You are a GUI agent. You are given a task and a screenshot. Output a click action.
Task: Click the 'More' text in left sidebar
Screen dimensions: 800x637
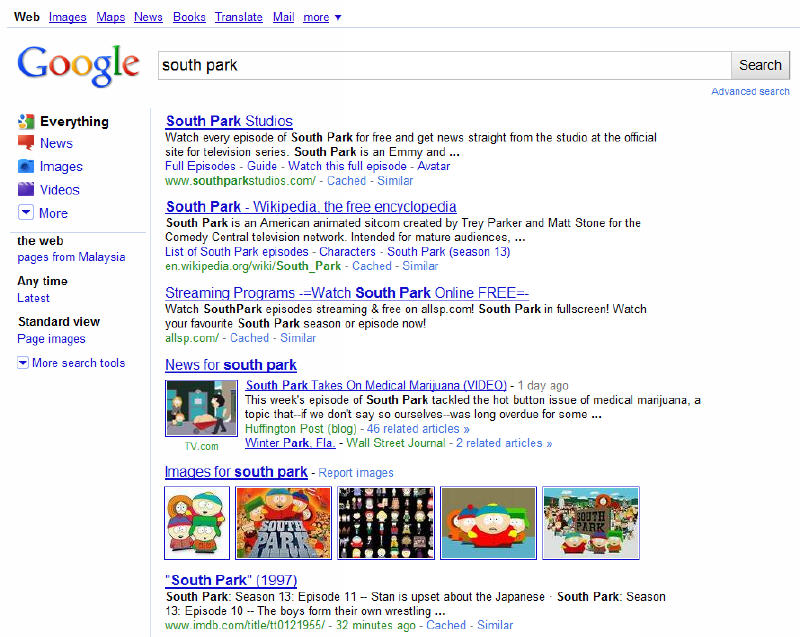54,213
